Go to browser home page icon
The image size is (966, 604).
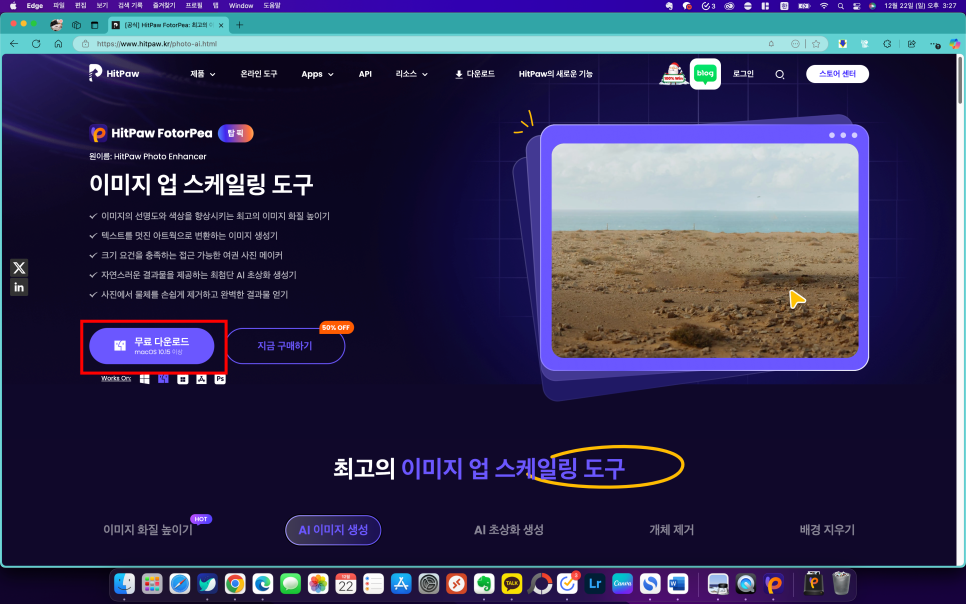tap(59, 44)
